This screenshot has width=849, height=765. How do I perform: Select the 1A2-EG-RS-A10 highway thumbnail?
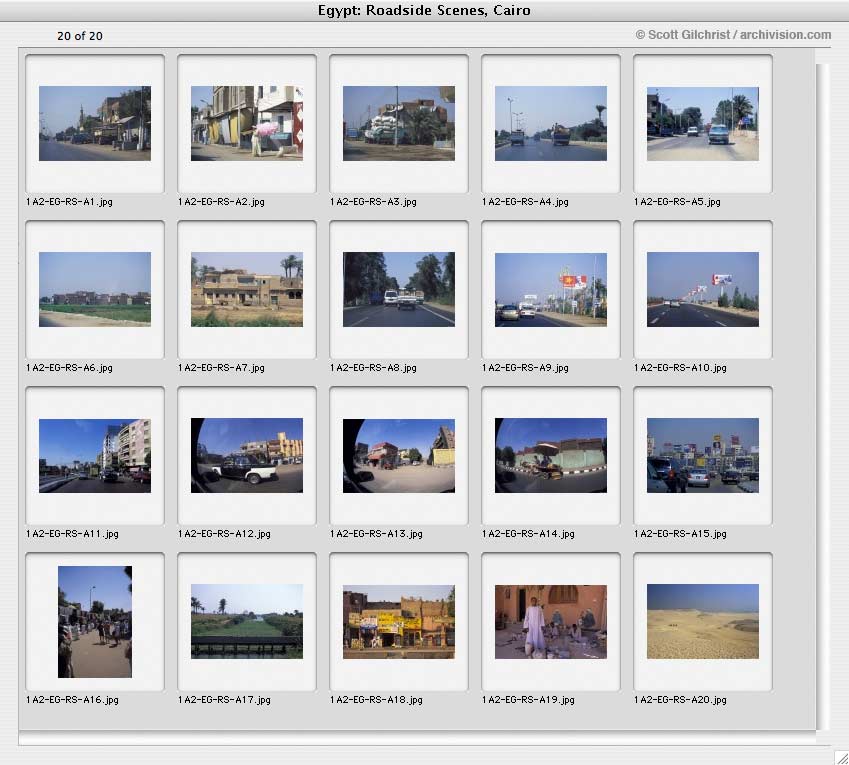pyautogui.click(x=703, y=289)
